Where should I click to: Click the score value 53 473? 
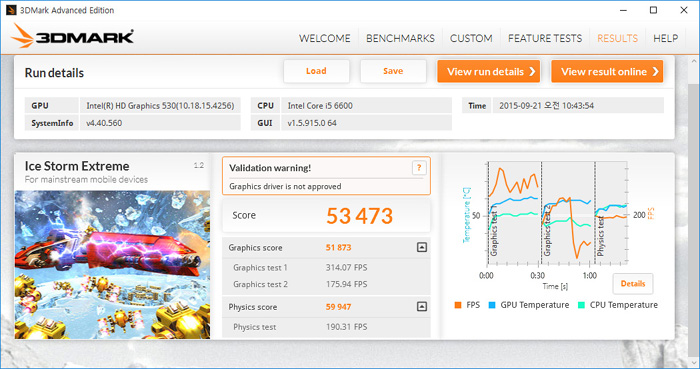(x=359, y=216)
